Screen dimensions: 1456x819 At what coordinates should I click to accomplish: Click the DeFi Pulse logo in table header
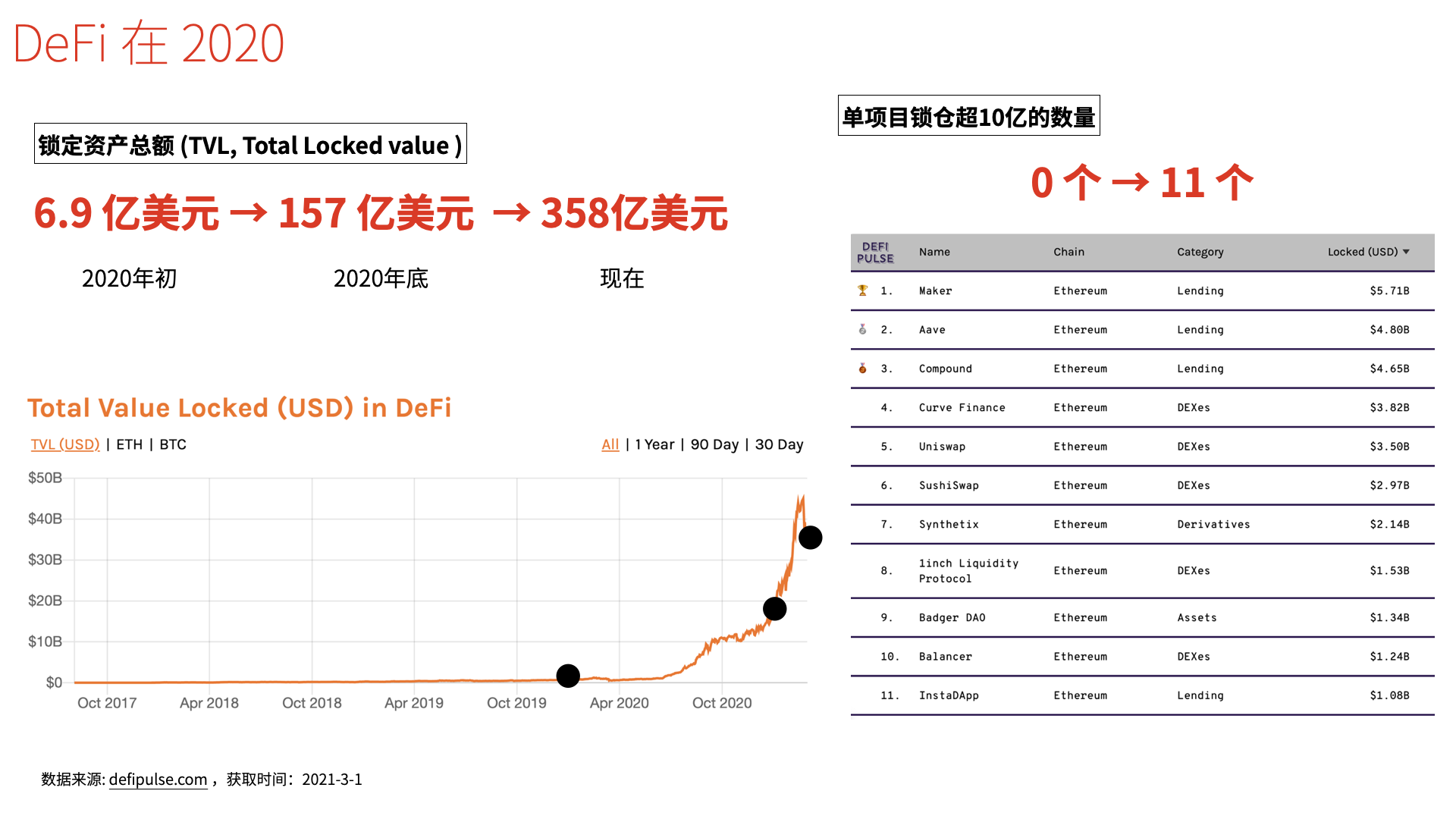875,253
